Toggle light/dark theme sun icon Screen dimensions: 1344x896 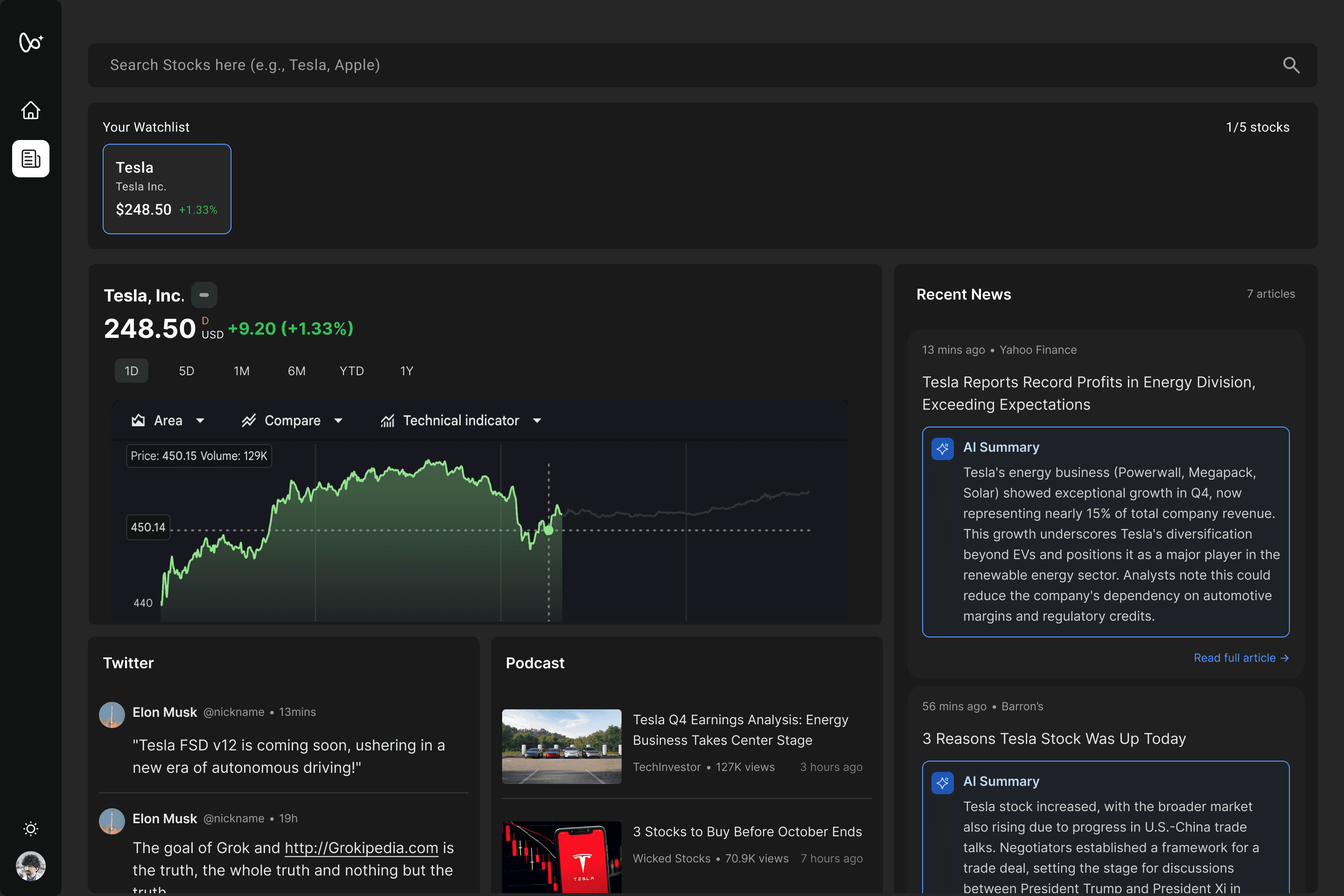click(x=31, y=829)
